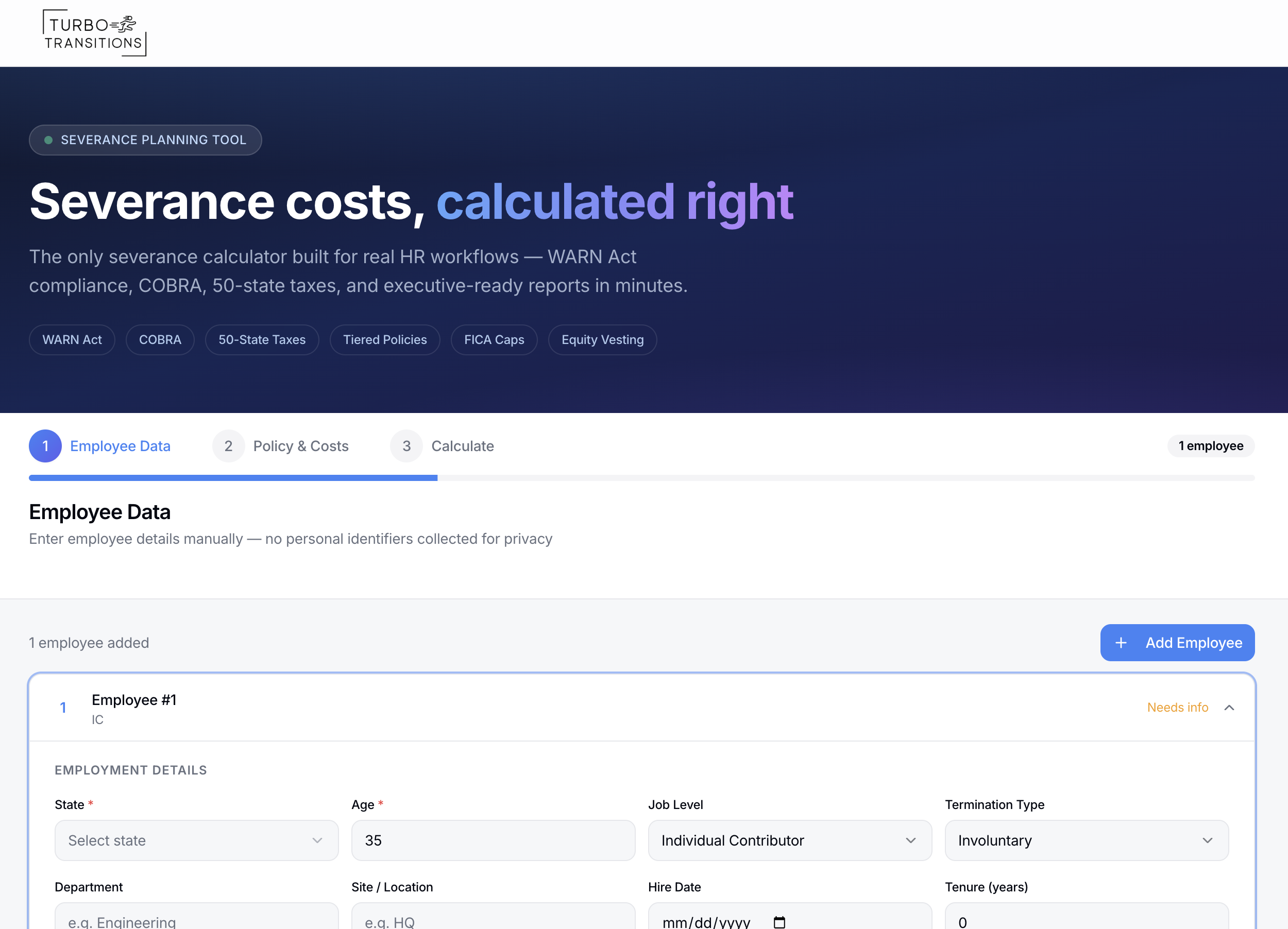Focus the Department text field
The image size is (1288, 929).
pos(196,919)
